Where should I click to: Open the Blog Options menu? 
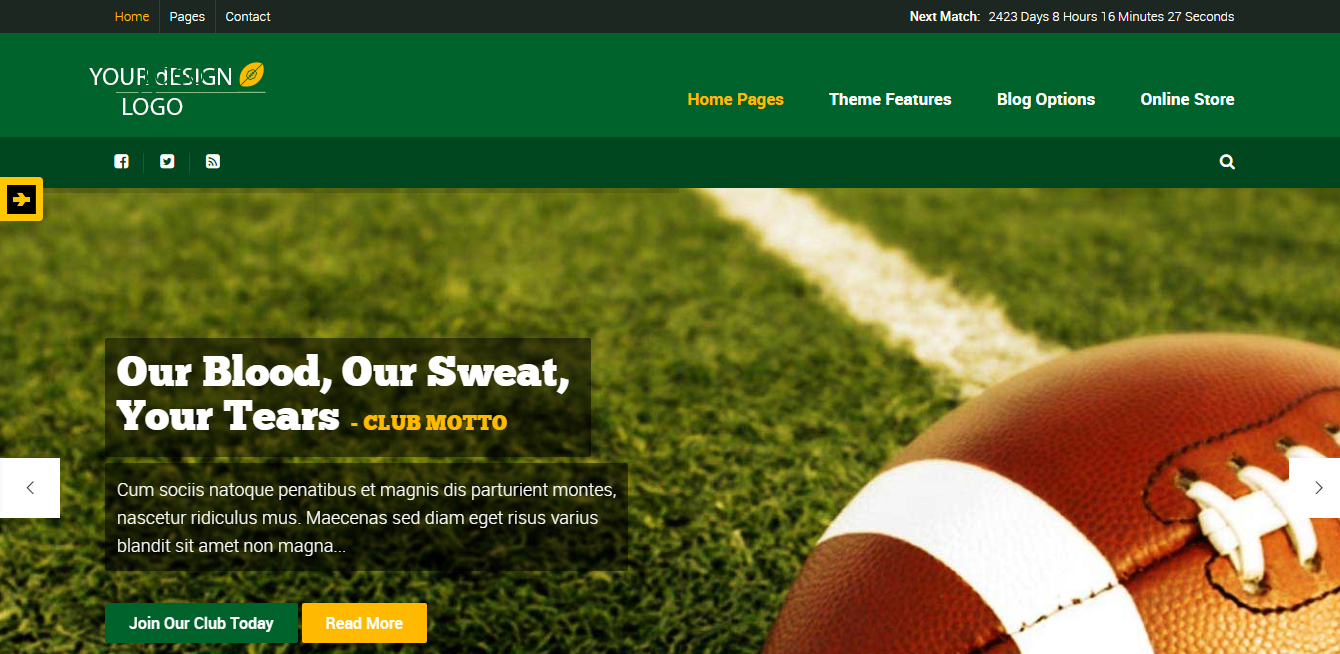(1046, 99)
